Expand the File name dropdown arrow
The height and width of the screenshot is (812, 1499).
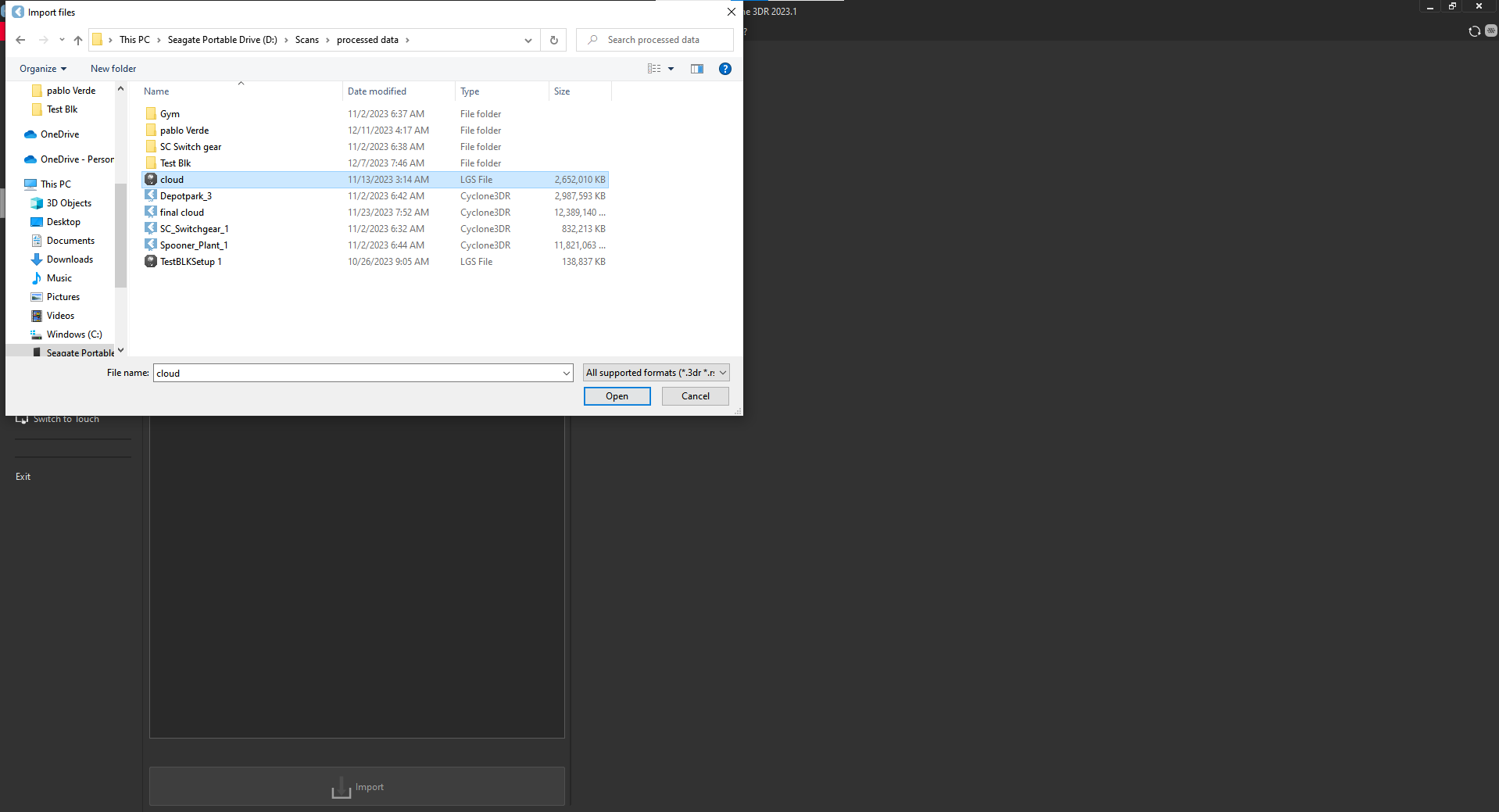tap(567, 373)
